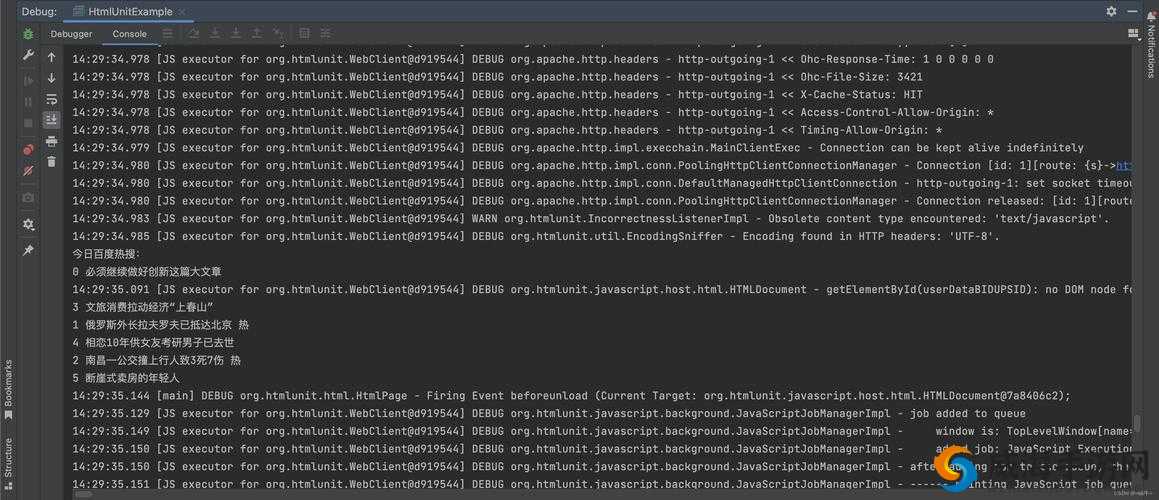Close the HtmlUnitExample session tab
This screenshot has width=1159, height=500.
point(182,12)
